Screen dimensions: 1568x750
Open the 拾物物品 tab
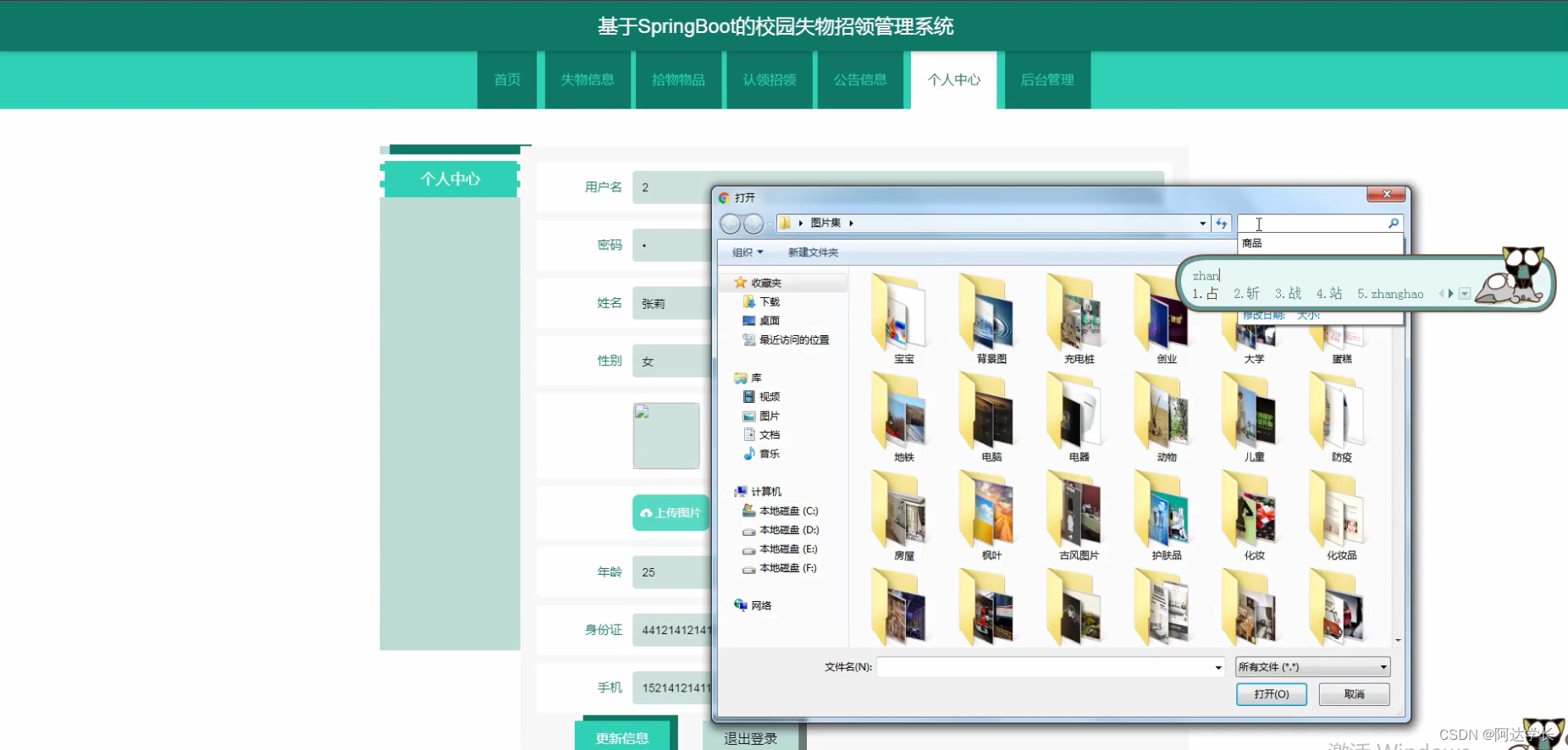click(x=678, y=80)
